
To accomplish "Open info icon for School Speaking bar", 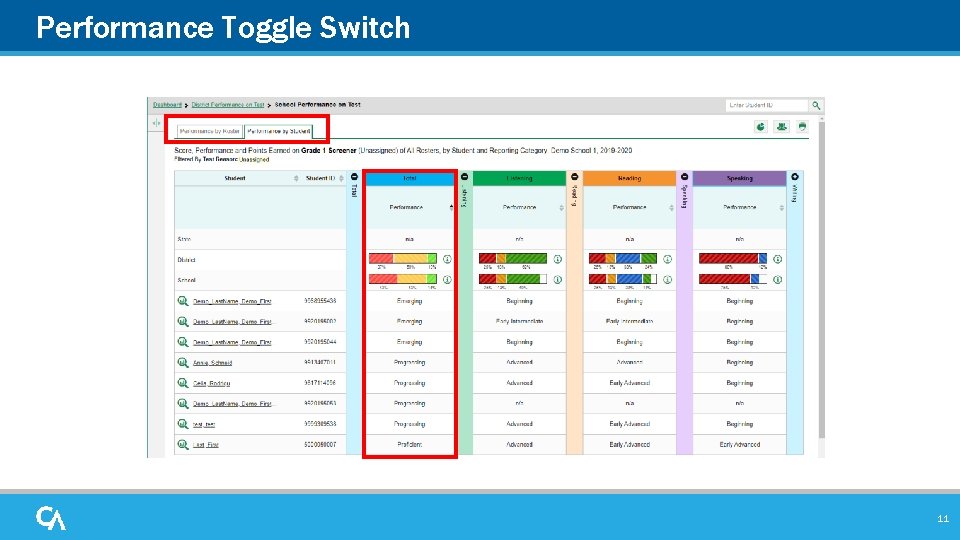I will [x=777, y=279].
